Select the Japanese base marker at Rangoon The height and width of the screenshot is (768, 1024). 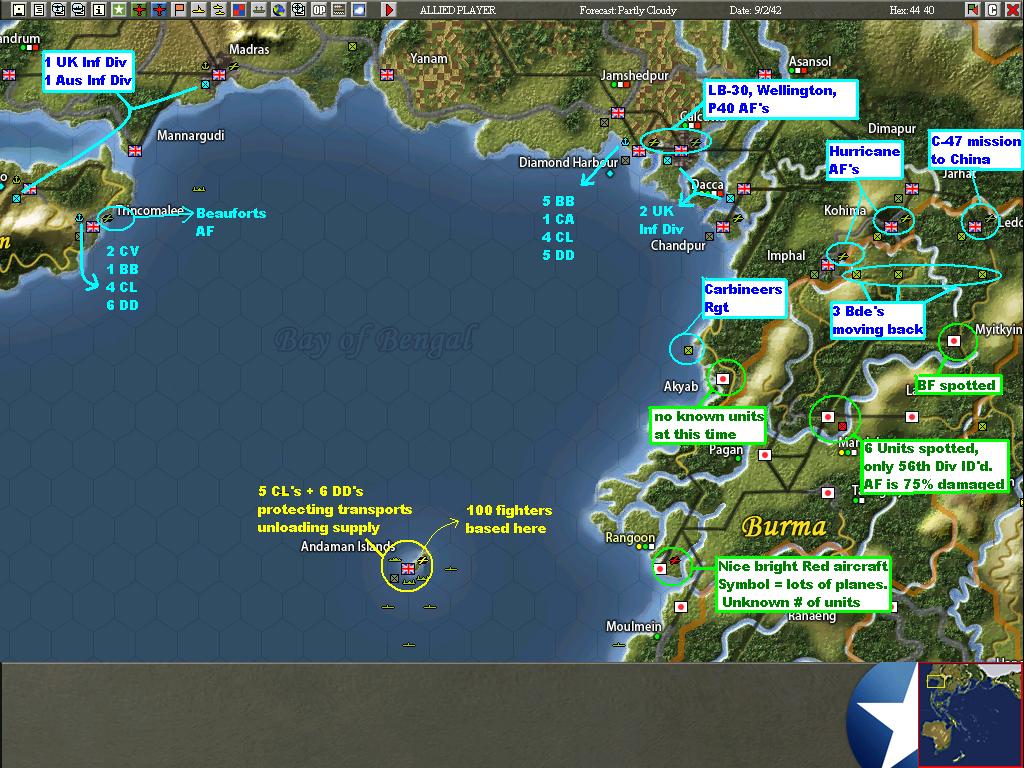tap(660, 569)
